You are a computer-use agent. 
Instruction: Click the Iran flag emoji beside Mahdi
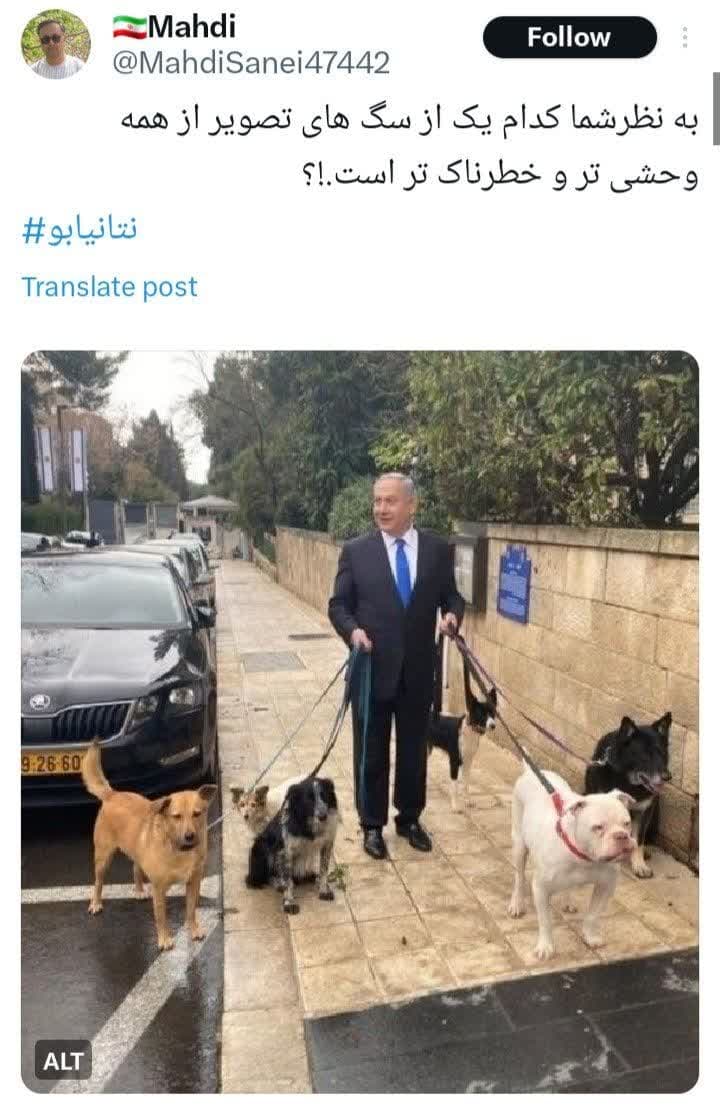[x=130, y=27]
